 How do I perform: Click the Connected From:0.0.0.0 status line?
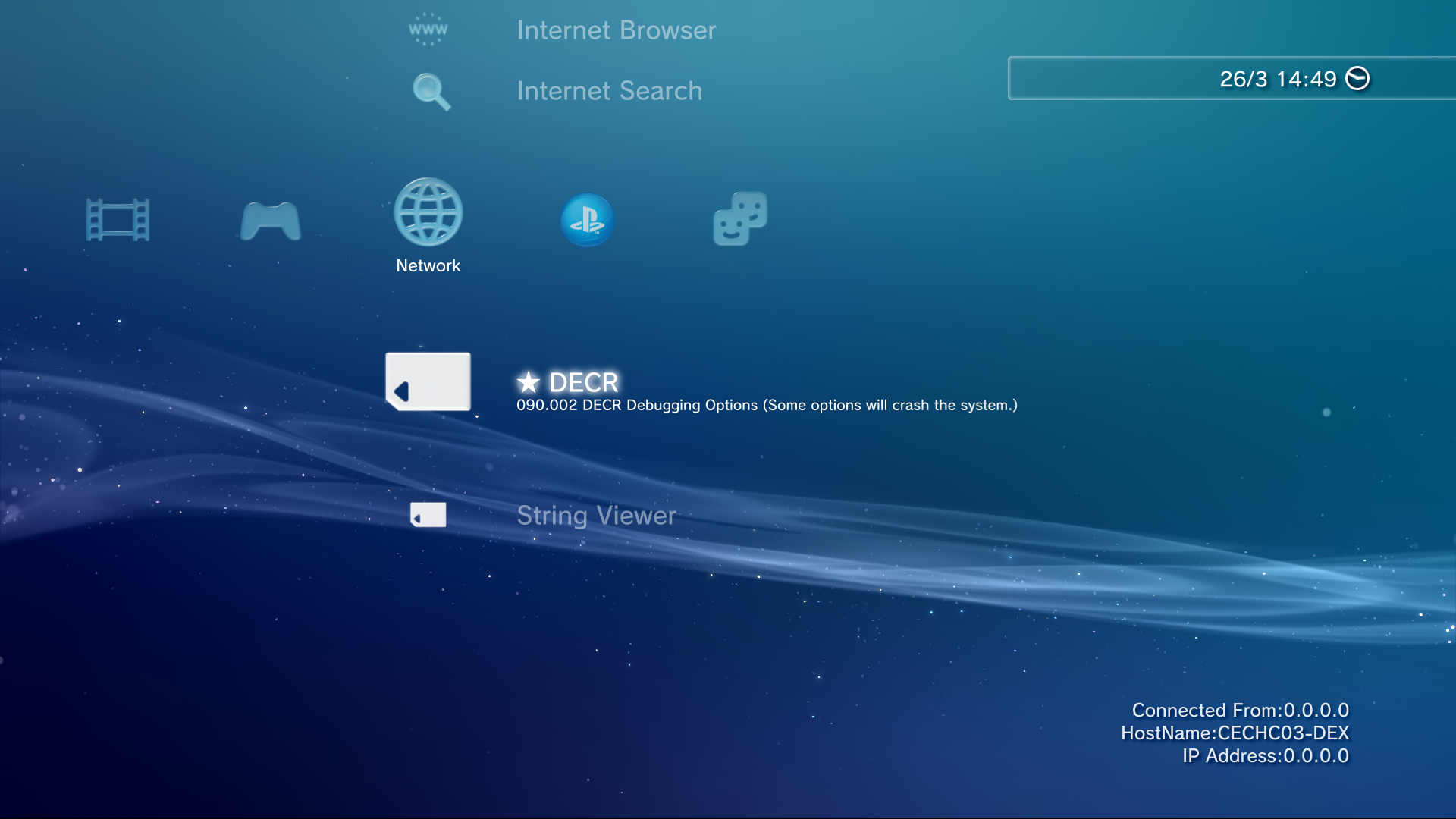(1241, 710)
